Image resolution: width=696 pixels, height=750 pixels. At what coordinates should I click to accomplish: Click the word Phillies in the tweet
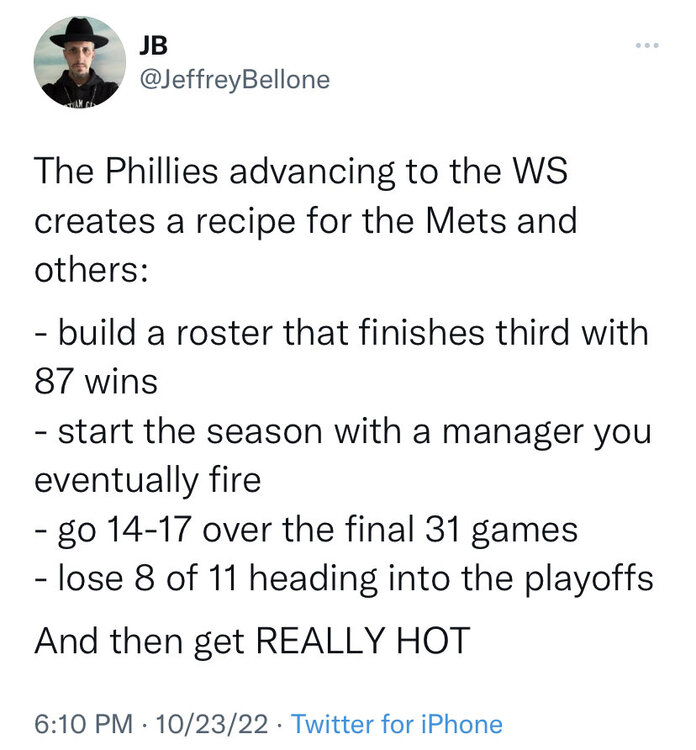point(162,171)
